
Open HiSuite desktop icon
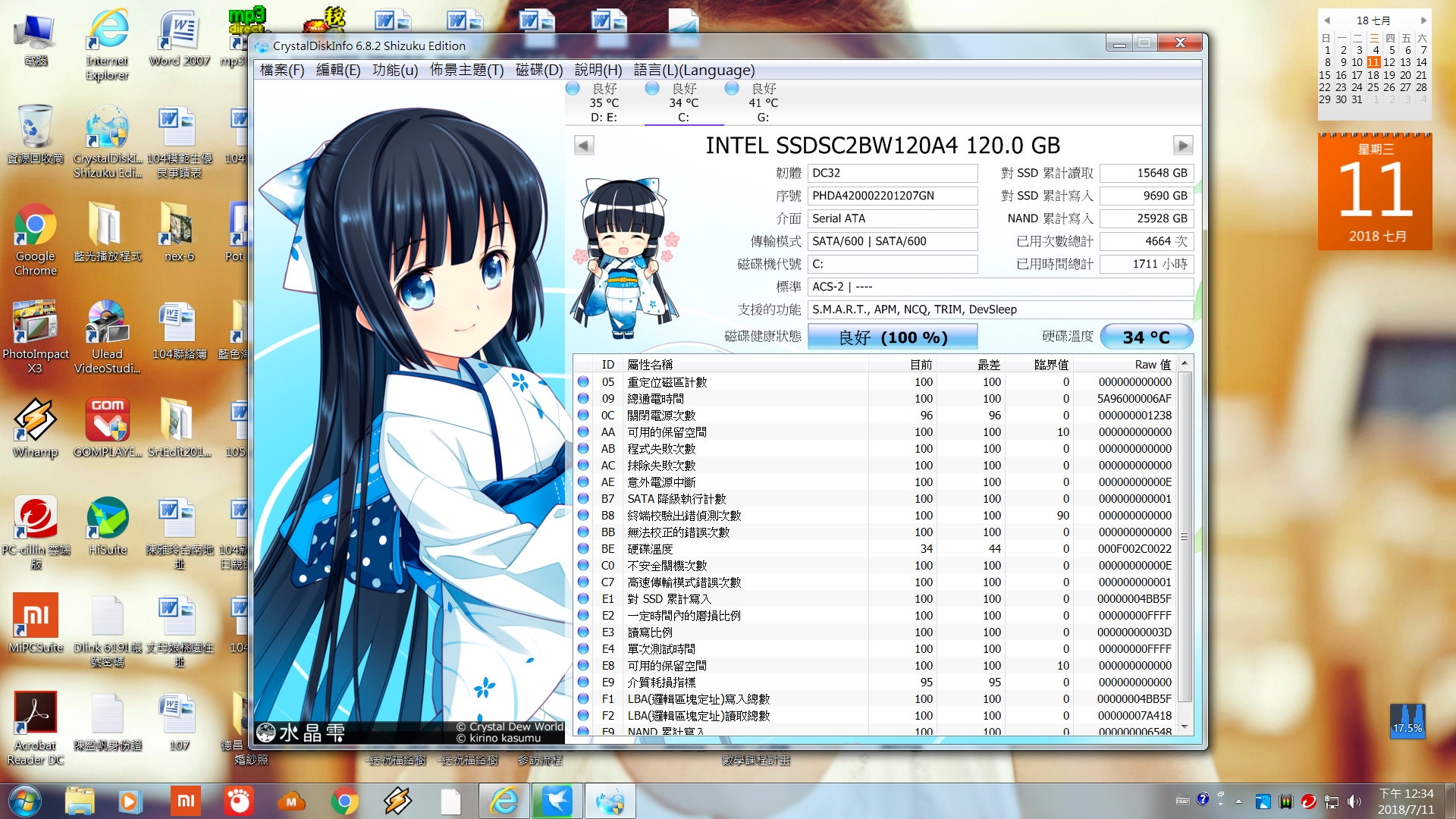point(107,527)
